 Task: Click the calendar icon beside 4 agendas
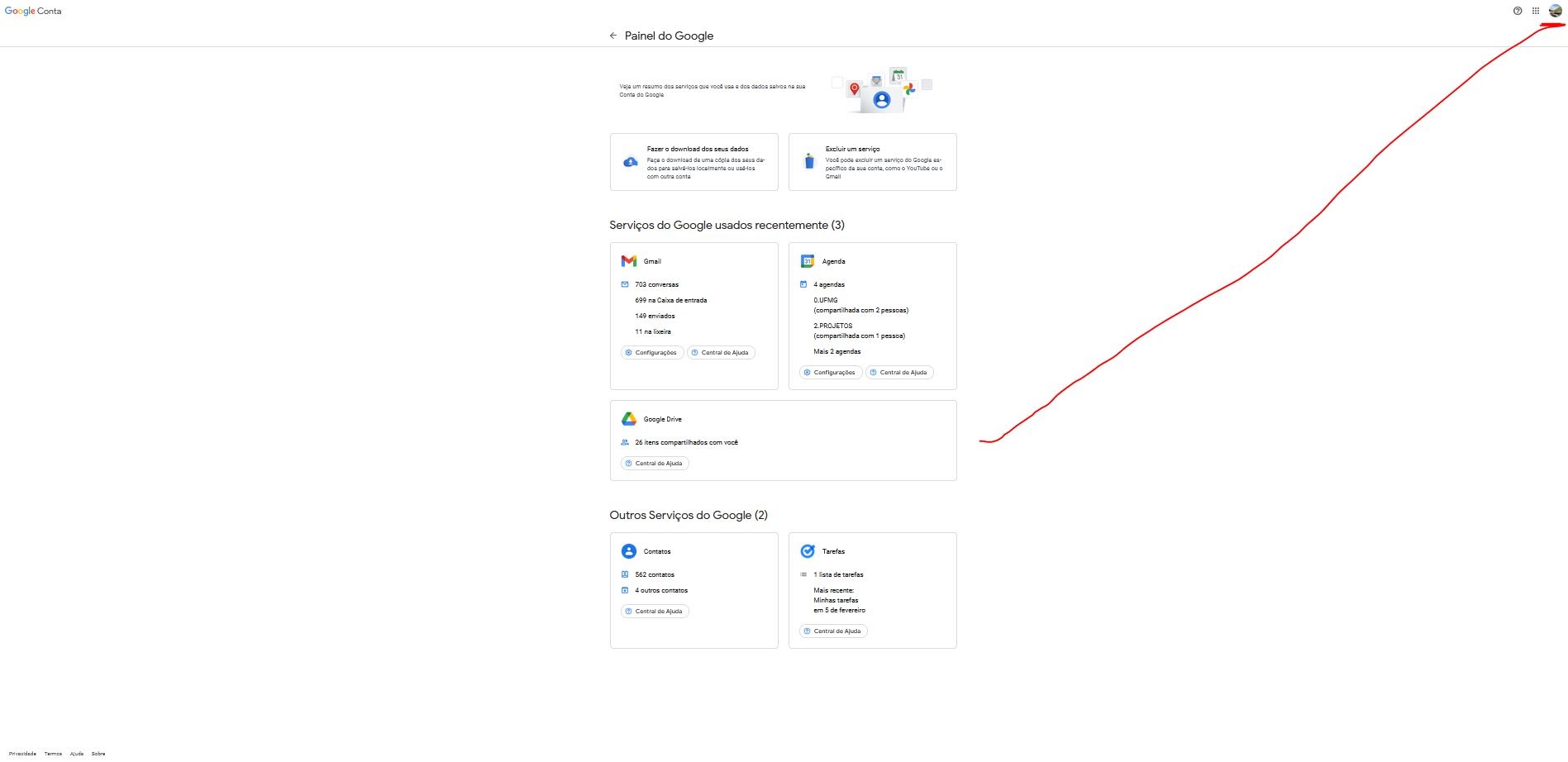[x=803, y=284]
